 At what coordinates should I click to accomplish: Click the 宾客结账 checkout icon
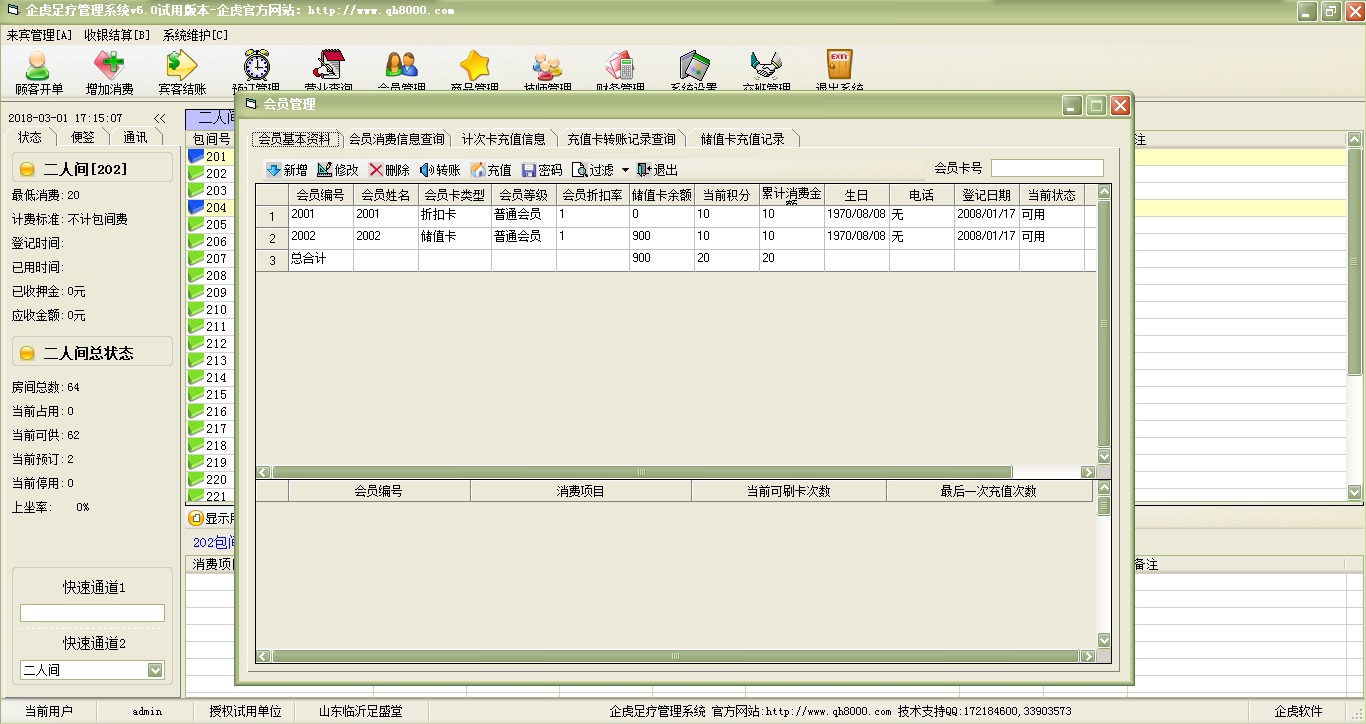[x=182, y=71]
